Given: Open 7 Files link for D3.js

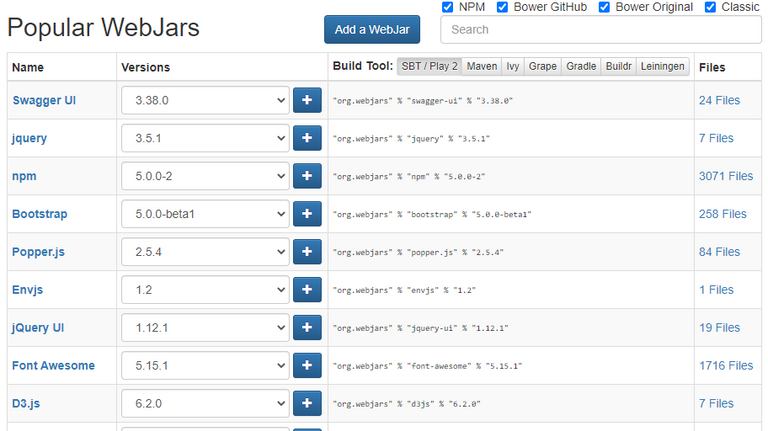Looking at the screenshot, I should point(716,404).
